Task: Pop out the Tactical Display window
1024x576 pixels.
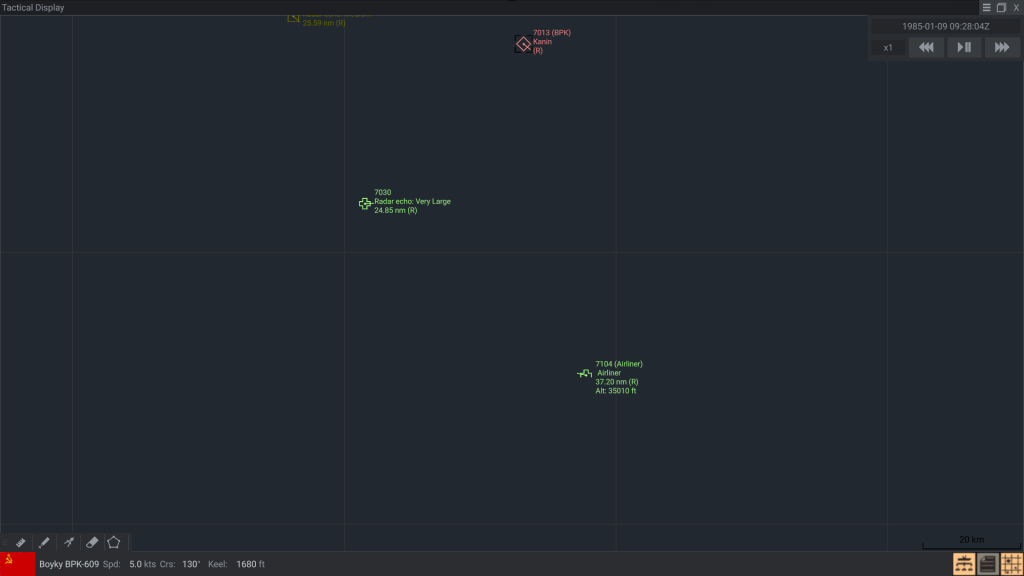Action: [x=1001, y=7]
